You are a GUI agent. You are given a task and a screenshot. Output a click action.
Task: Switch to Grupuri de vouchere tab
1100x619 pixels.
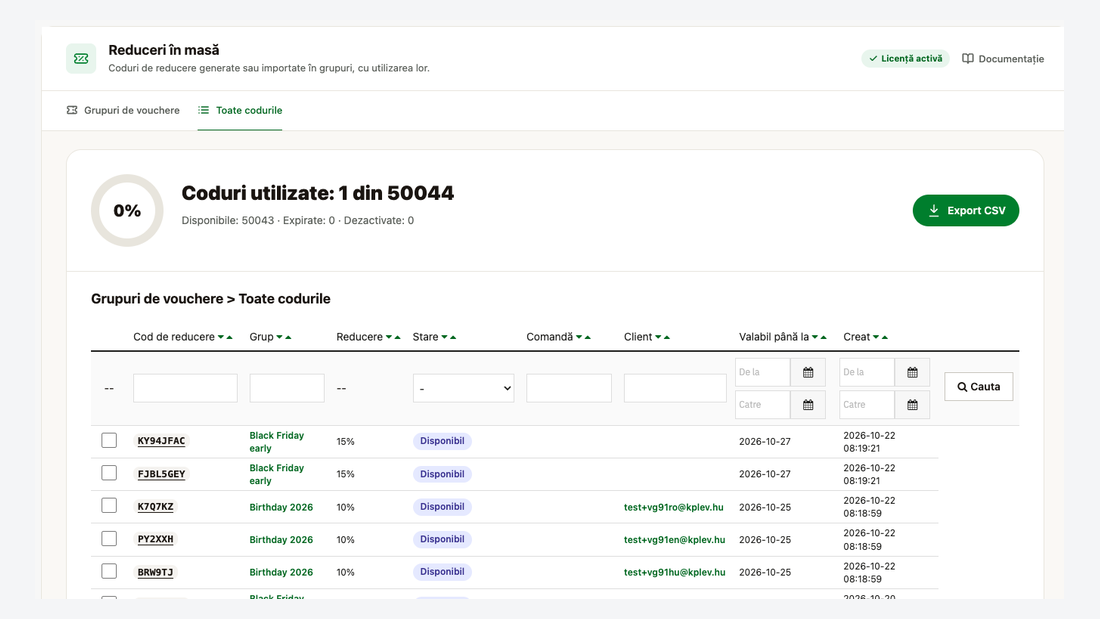(x=123, y=110)
